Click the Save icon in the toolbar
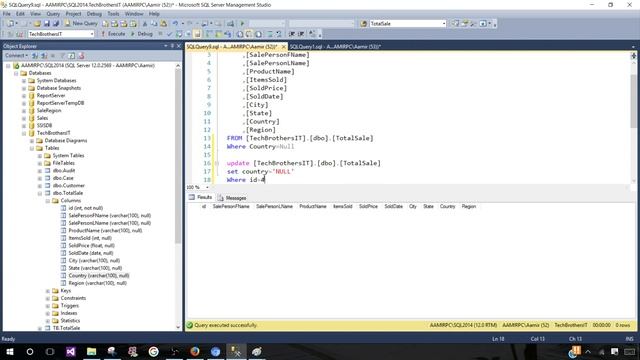640x360 pixels. [x=47, y=24]
